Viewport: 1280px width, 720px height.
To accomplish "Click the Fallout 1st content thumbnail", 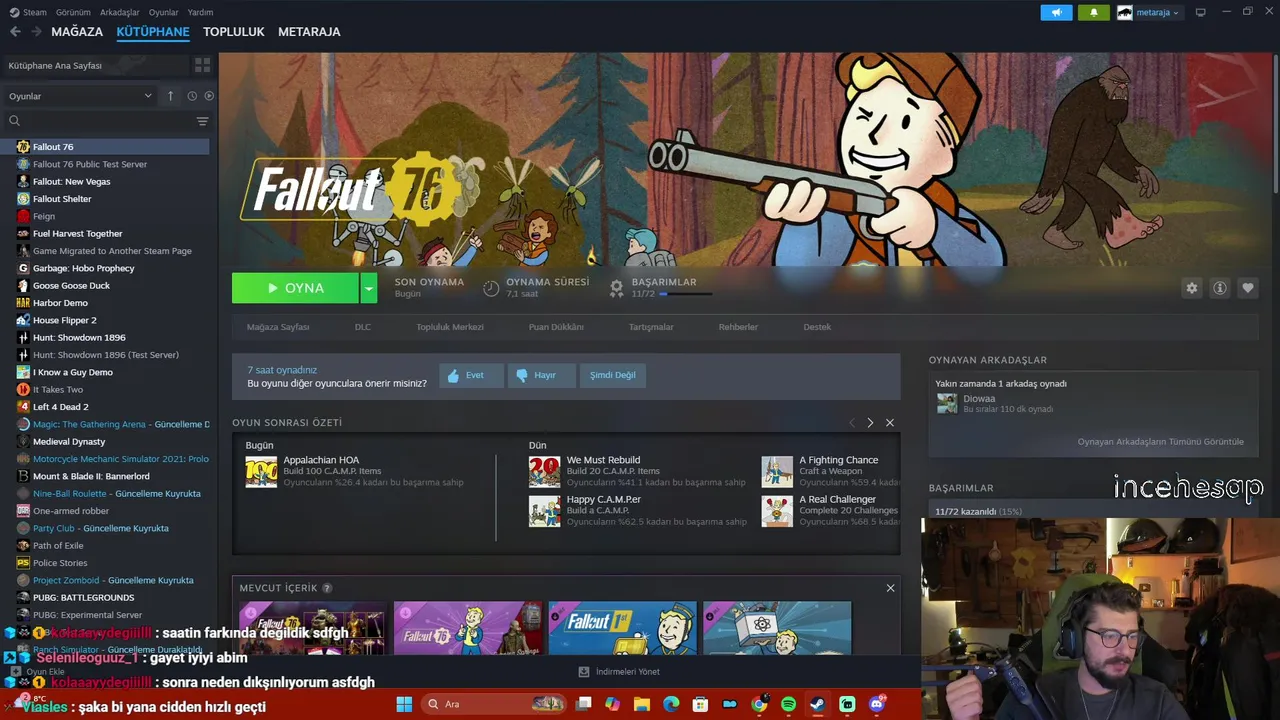I will [622, 628].
